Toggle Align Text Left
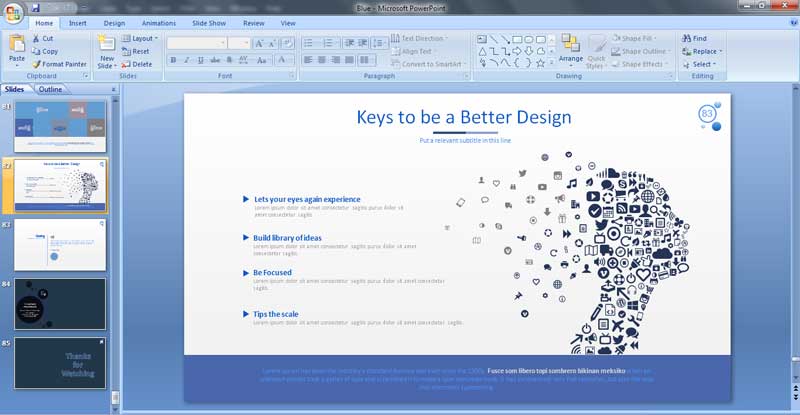The image size is (800, 415). coord(308,60)
